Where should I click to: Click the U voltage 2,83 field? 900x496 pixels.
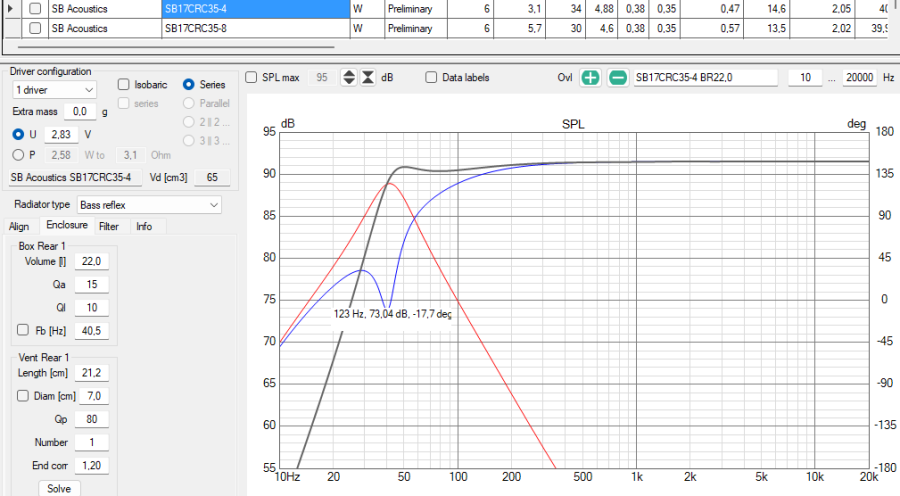[x=61, y=134]
